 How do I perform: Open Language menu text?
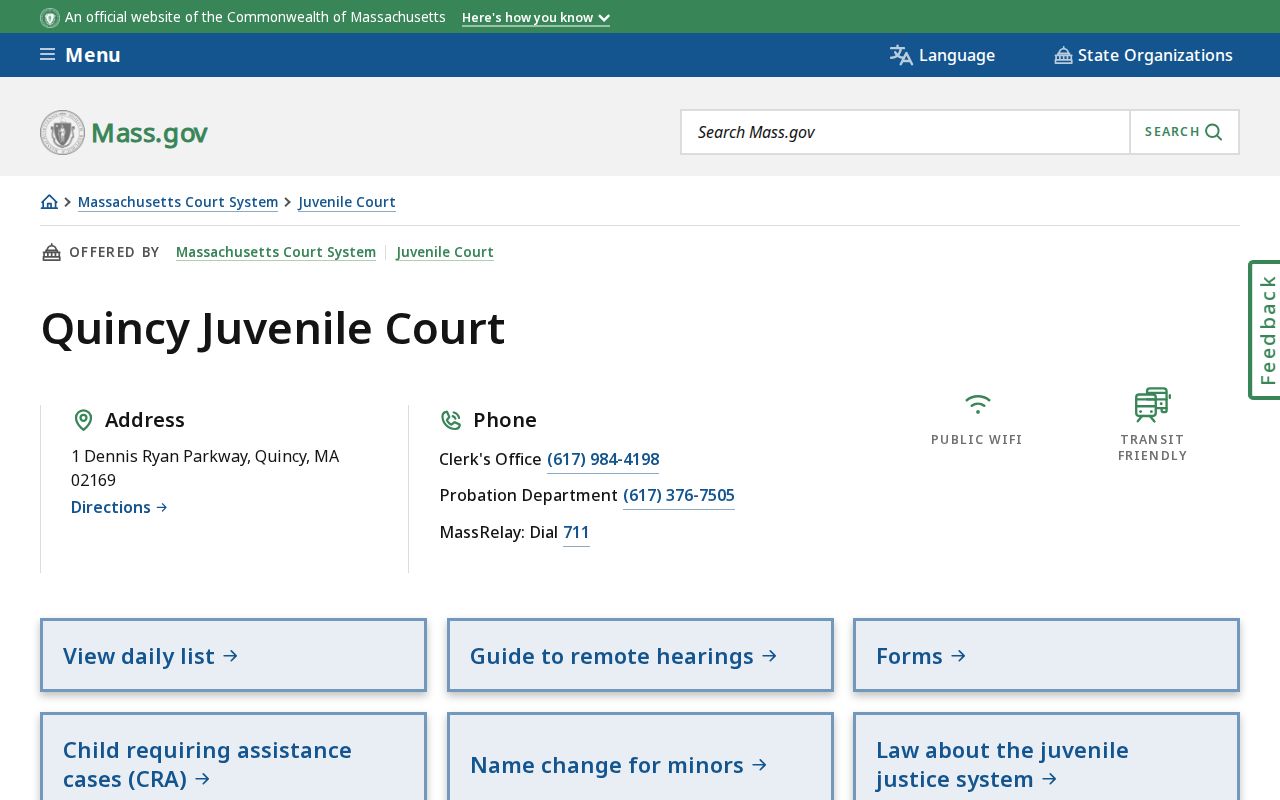957,55
